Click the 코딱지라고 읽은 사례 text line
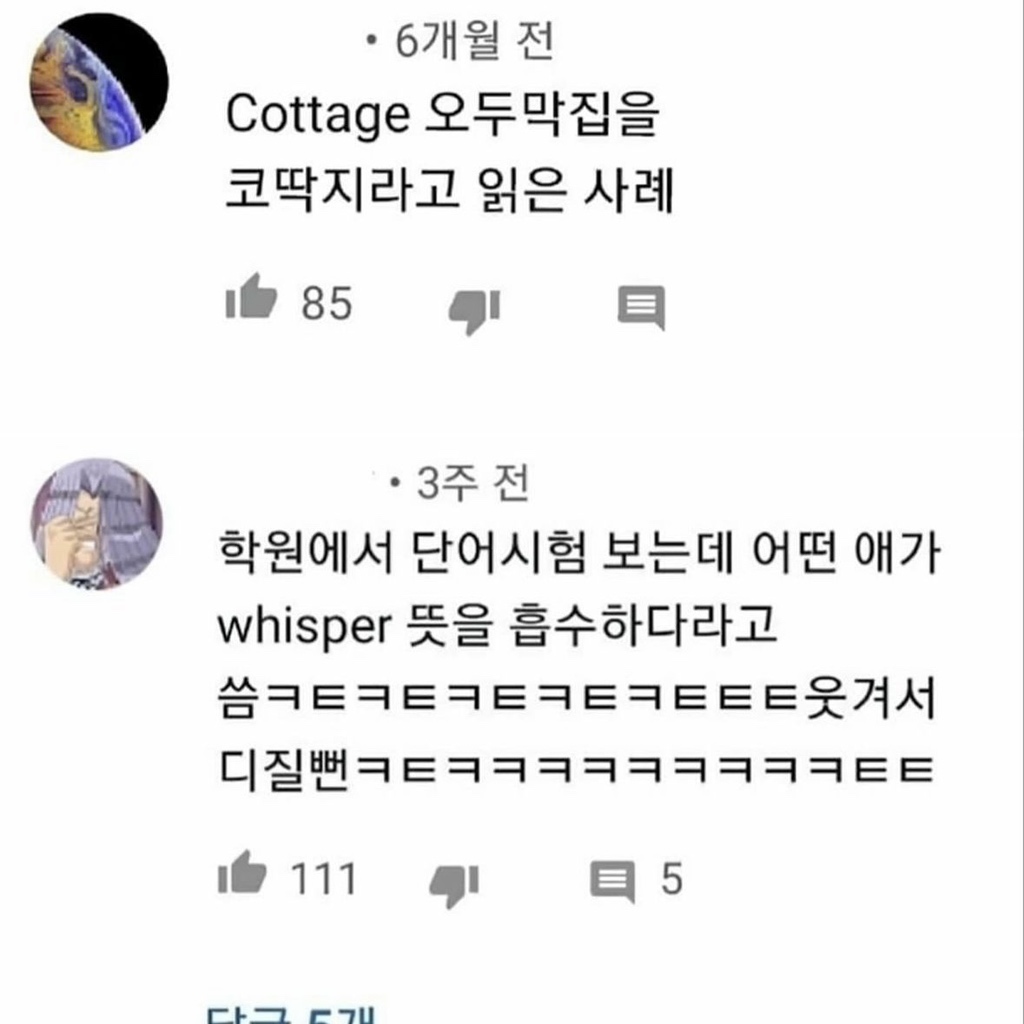Viewport: 1024px width, 1024px height. click(449, 189)
